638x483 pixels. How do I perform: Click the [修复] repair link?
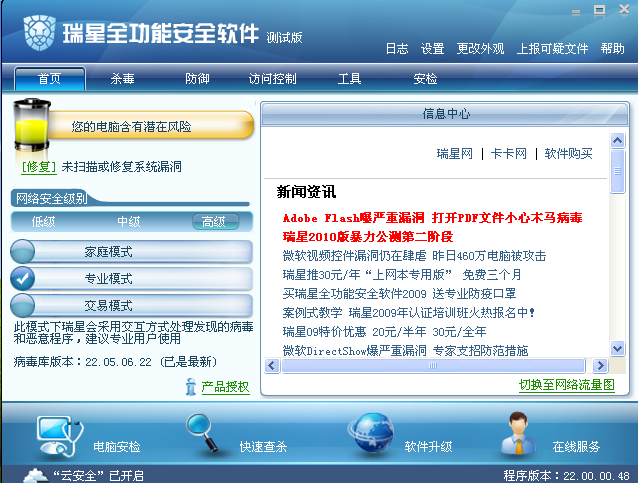click(39, 167)
